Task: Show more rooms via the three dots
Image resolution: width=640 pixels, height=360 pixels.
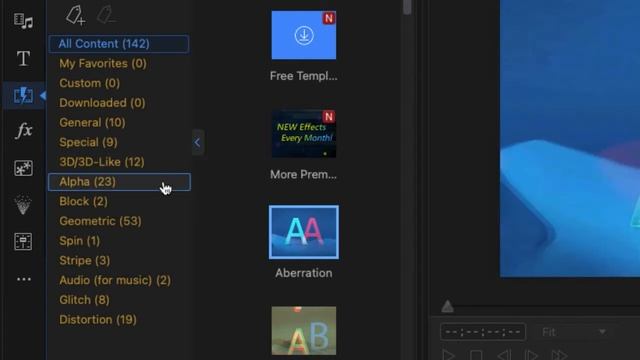Action: [x=24, y=279]
